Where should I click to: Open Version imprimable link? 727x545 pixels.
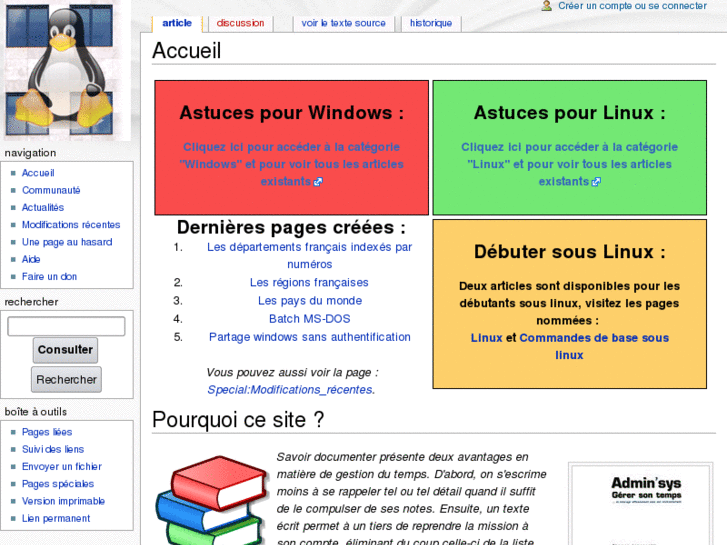coord(63,501)
